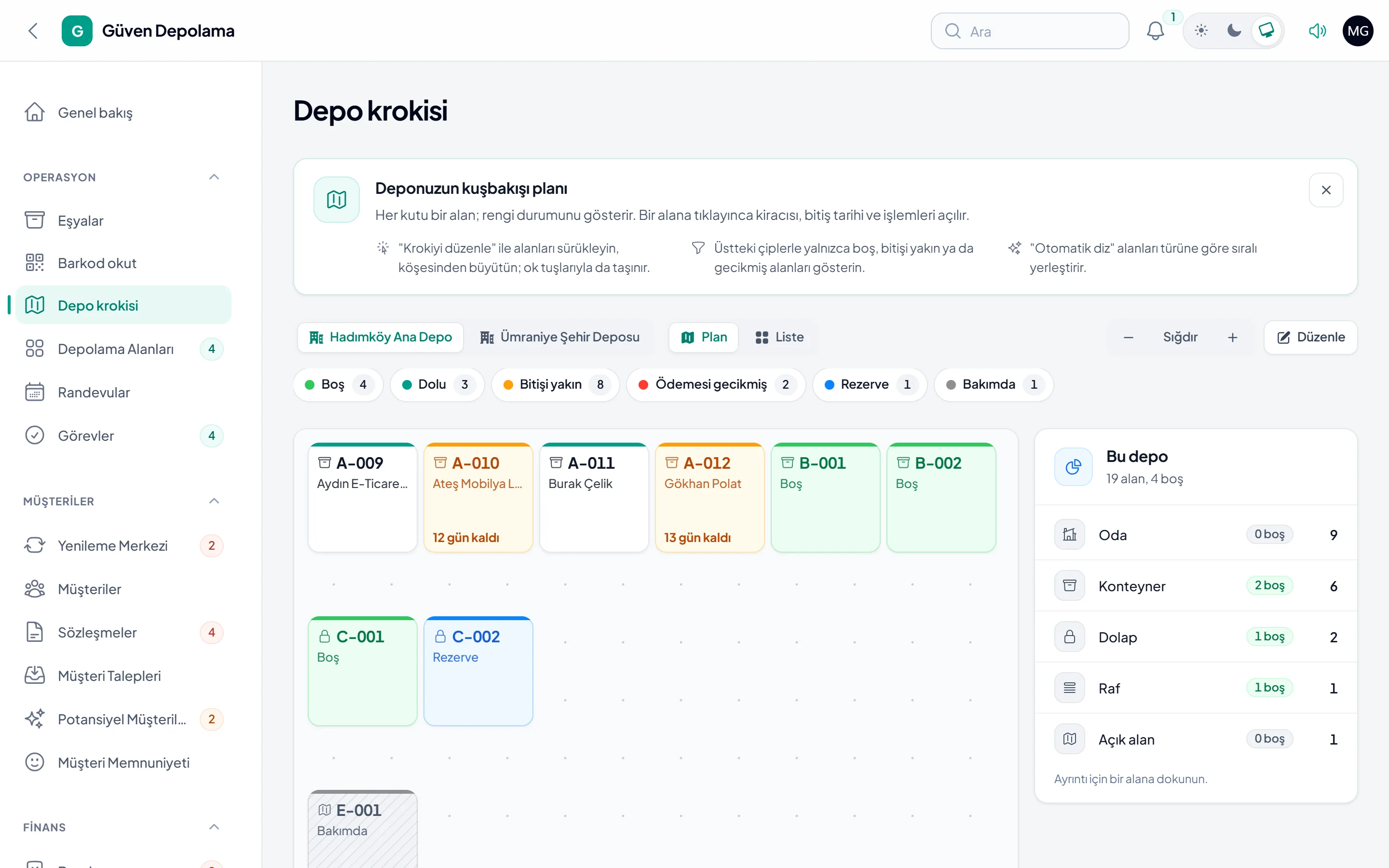The height and width of the screenshot is (868, 1389).
Task: Collapse the FİNANS sidebar section
Action: point(214,827)
